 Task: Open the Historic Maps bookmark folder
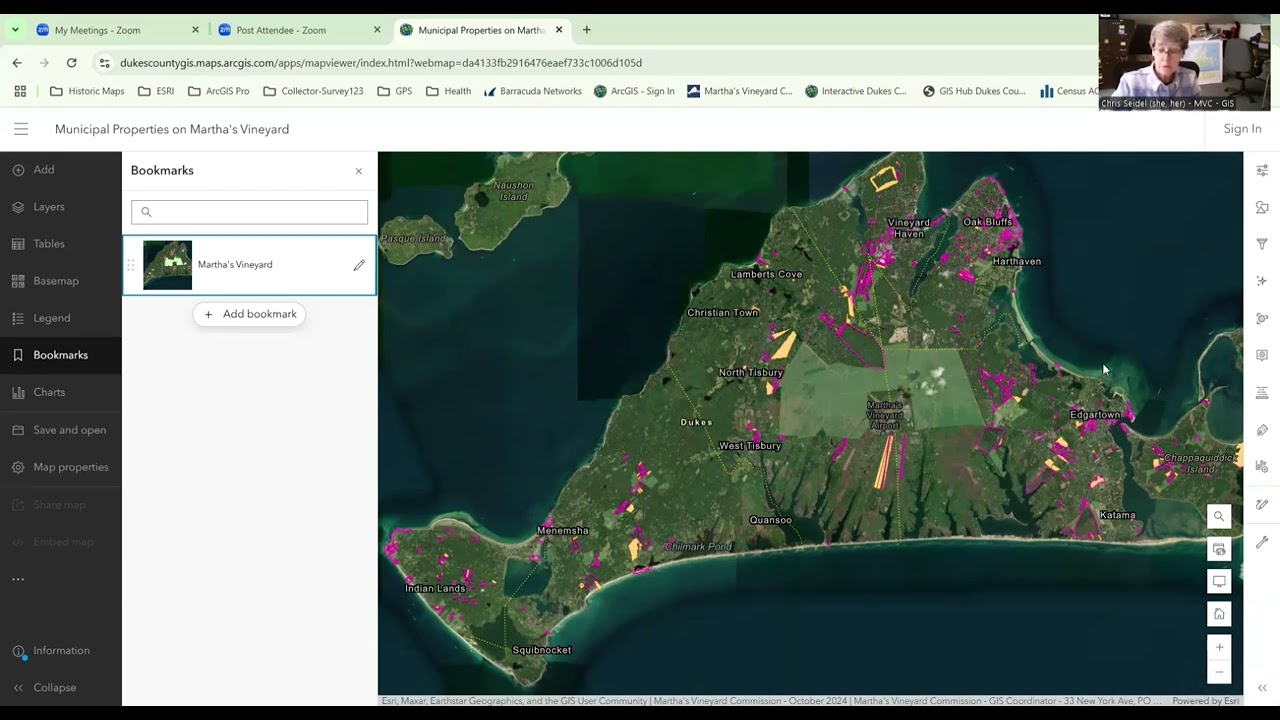[87, 91]
